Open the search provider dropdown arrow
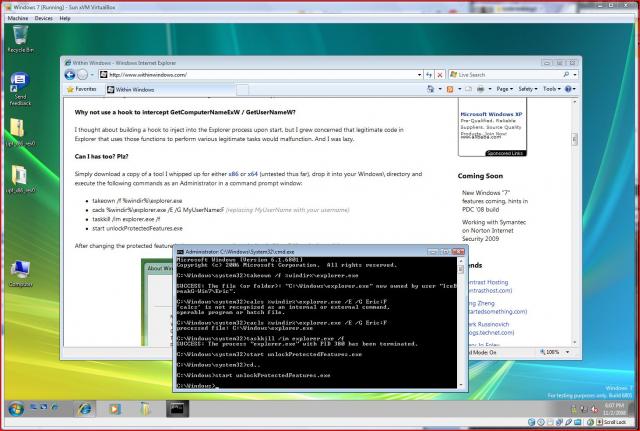640x431 pixels. click(575, 75)
